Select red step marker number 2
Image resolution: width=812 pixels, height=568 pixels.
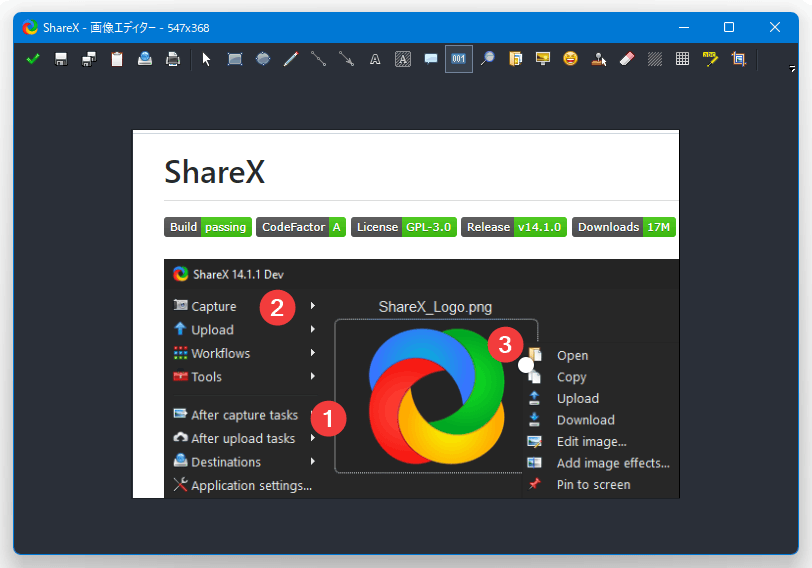pyautogui.click(x=277, y=308)
